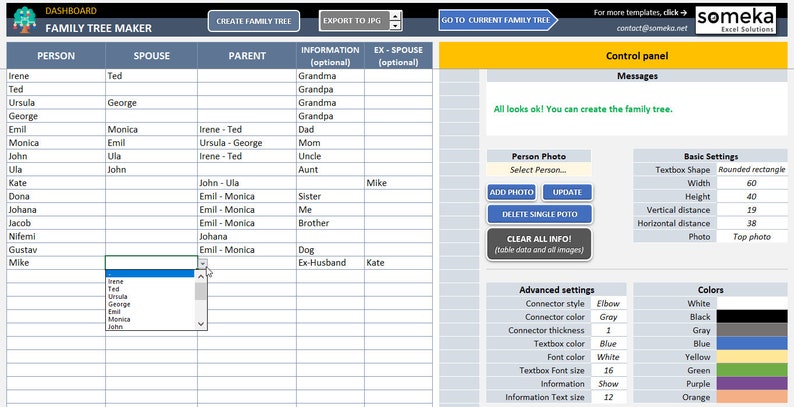This screenshot has width=794, height=407.
Task: Select Information Text size value 12
Action: (608, 397)
